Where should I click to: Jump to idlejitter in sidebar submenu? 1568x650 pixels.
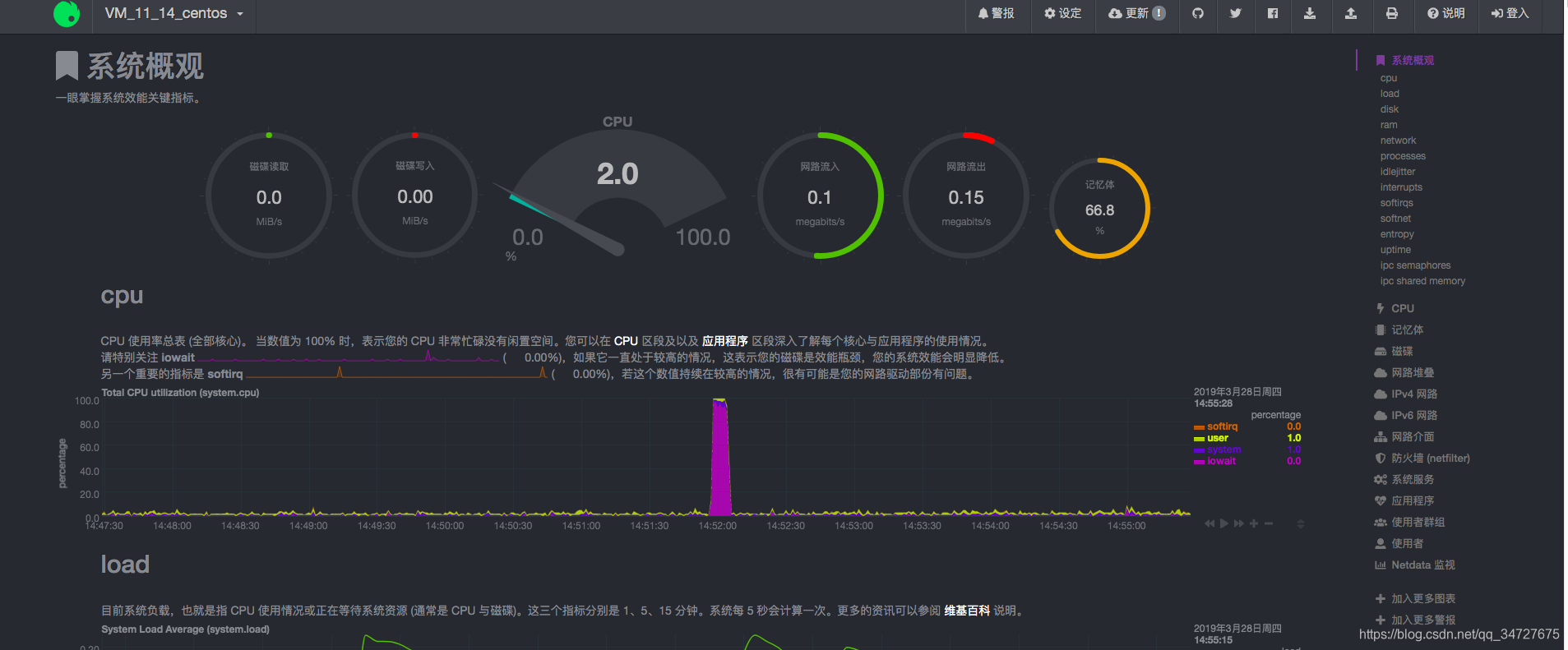[1398, 172]
